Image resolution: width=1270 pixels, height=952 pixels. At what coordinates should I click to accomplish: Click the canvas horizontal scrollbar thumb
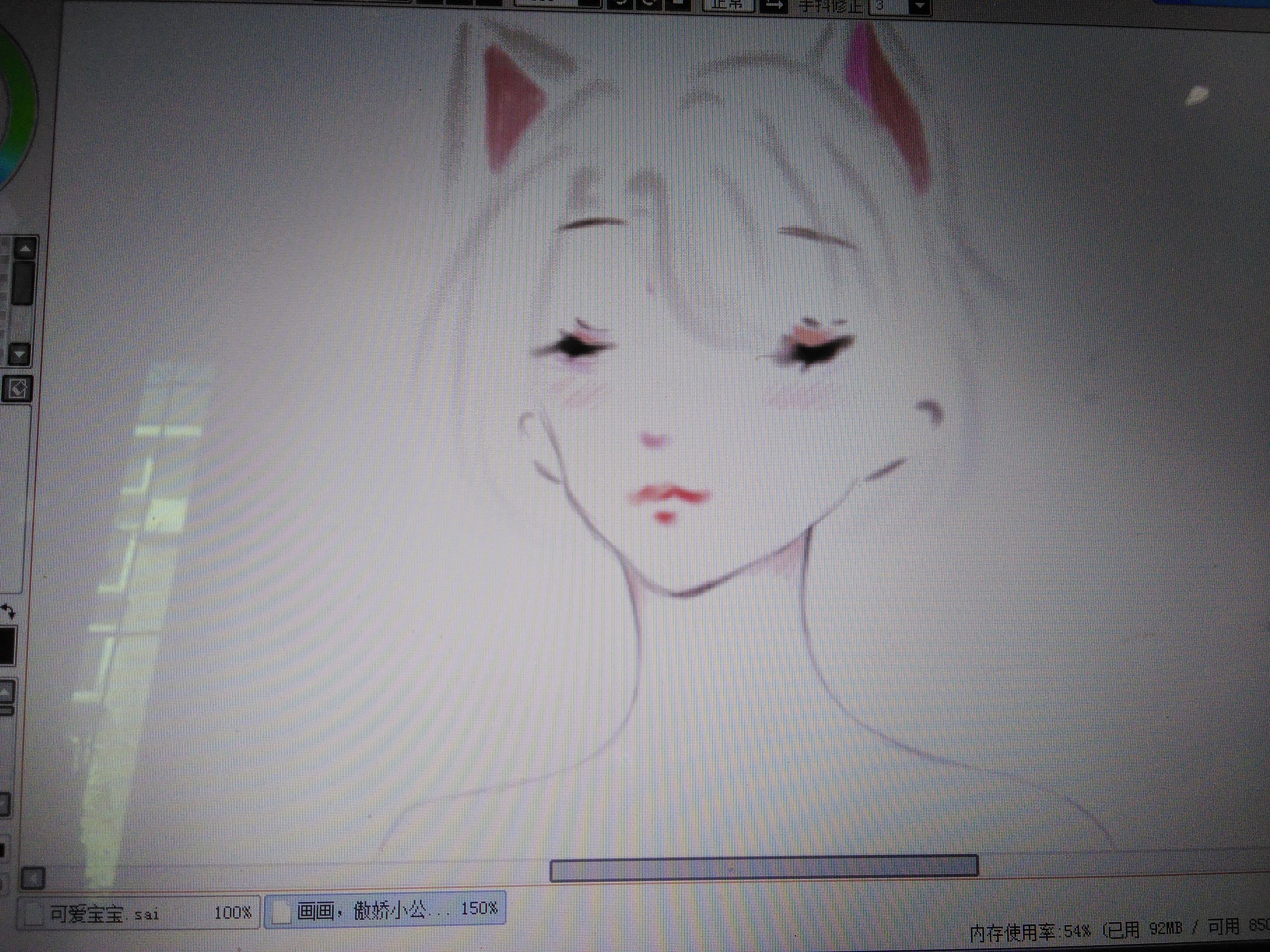click(x=764, y=868)
